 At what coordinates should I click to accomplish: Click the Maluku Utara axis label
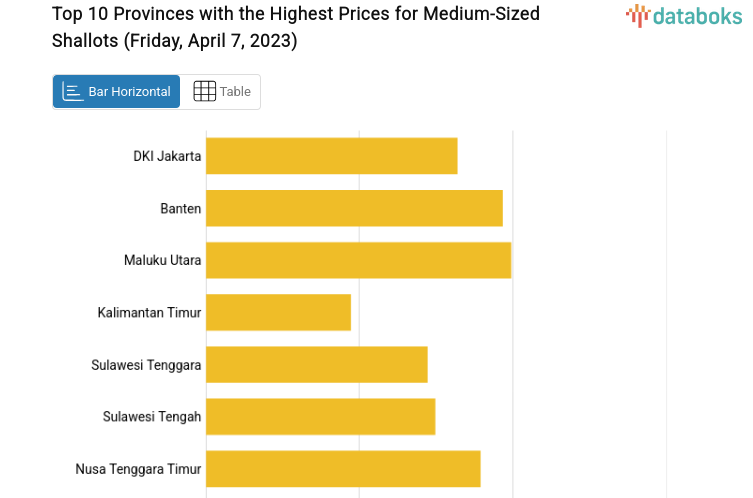(162, 260)
